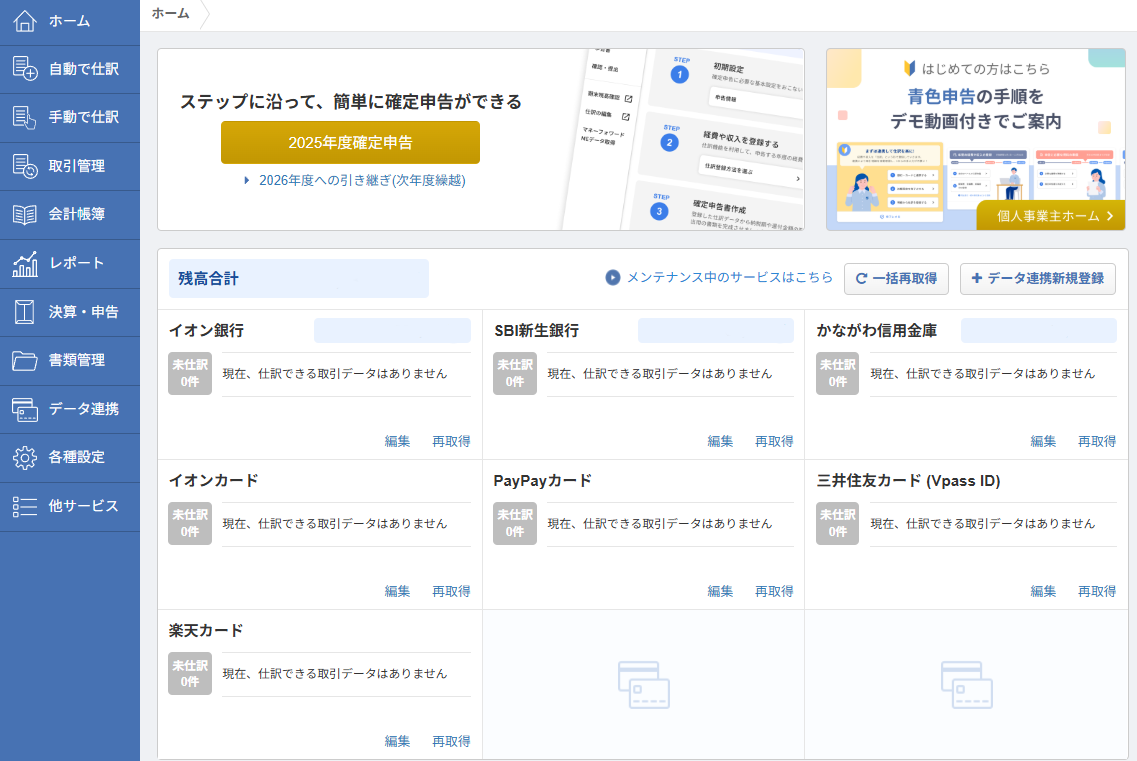The height and width of the screenshot is (761, 1137).
Task: Click the Home house icon in sidebar
Action: point(25,21)
